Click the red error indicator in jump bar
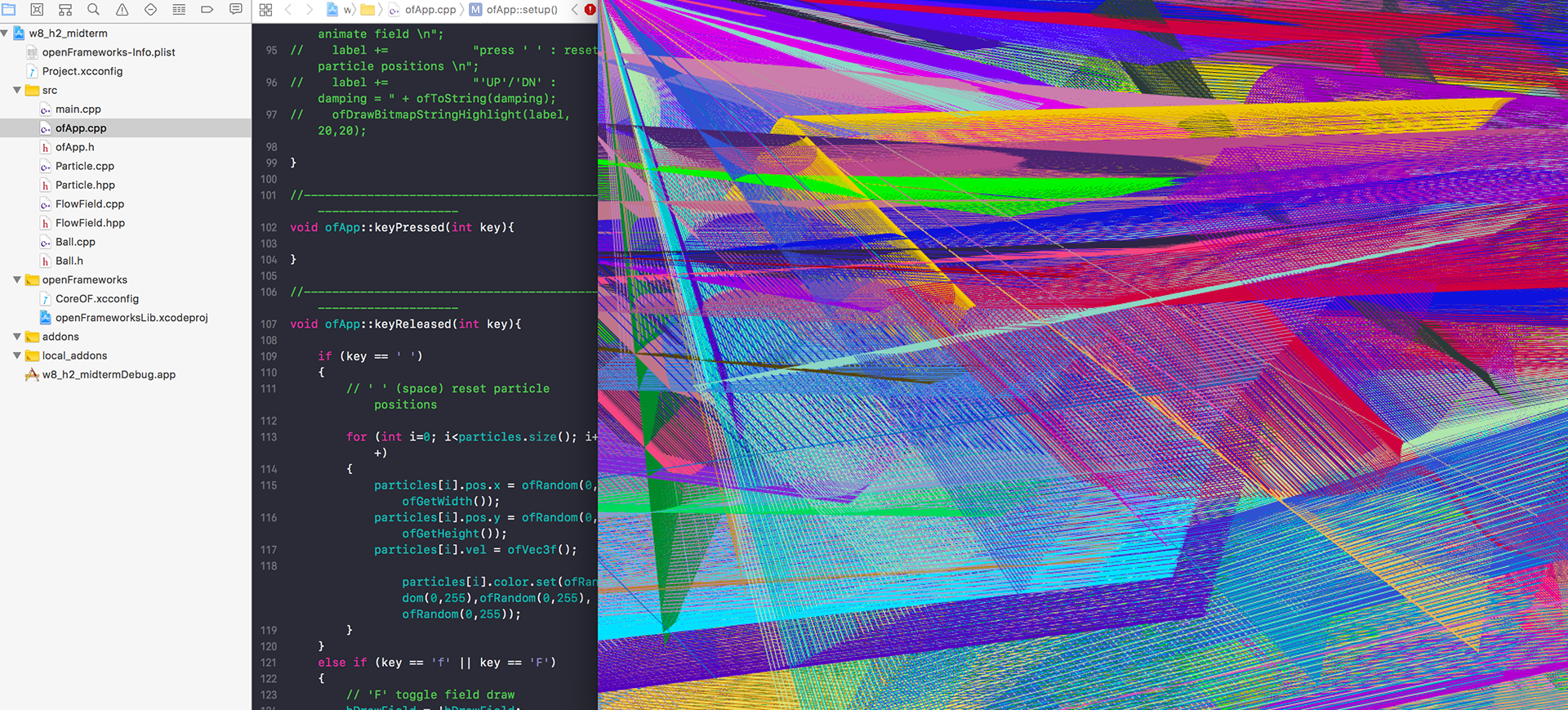Screen dimensions: 1568x710 590,10
